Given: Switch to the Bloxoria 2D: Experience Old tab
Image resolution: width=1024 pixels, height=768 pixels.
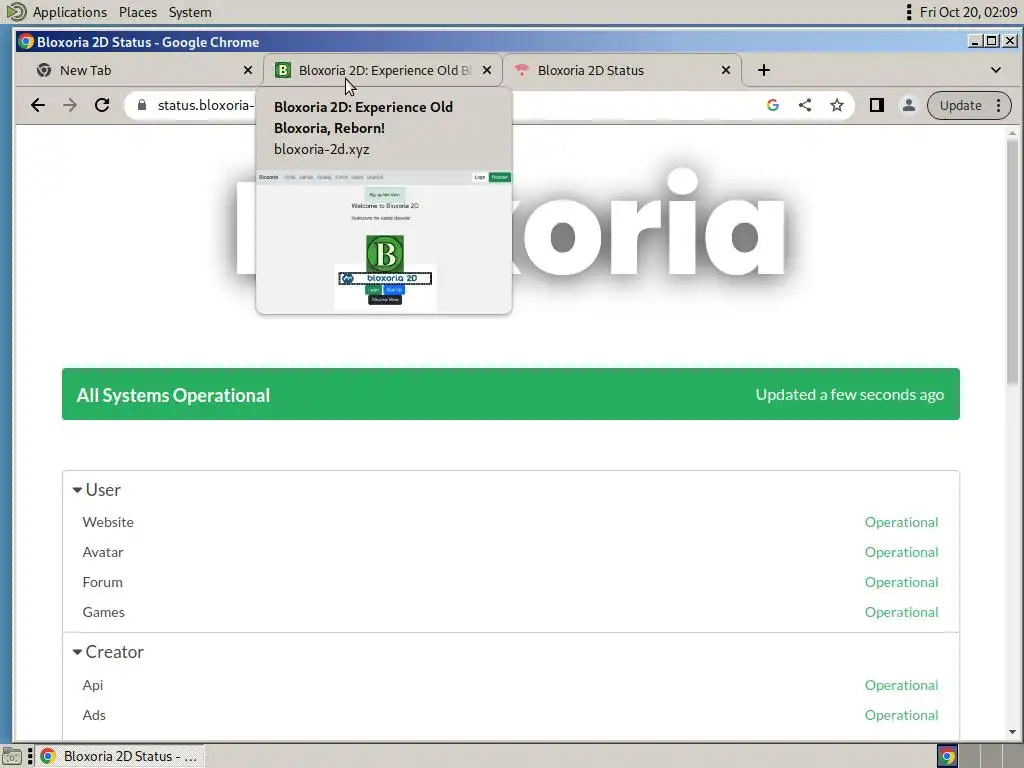Looking at the screenshot, I should [383, 70].
